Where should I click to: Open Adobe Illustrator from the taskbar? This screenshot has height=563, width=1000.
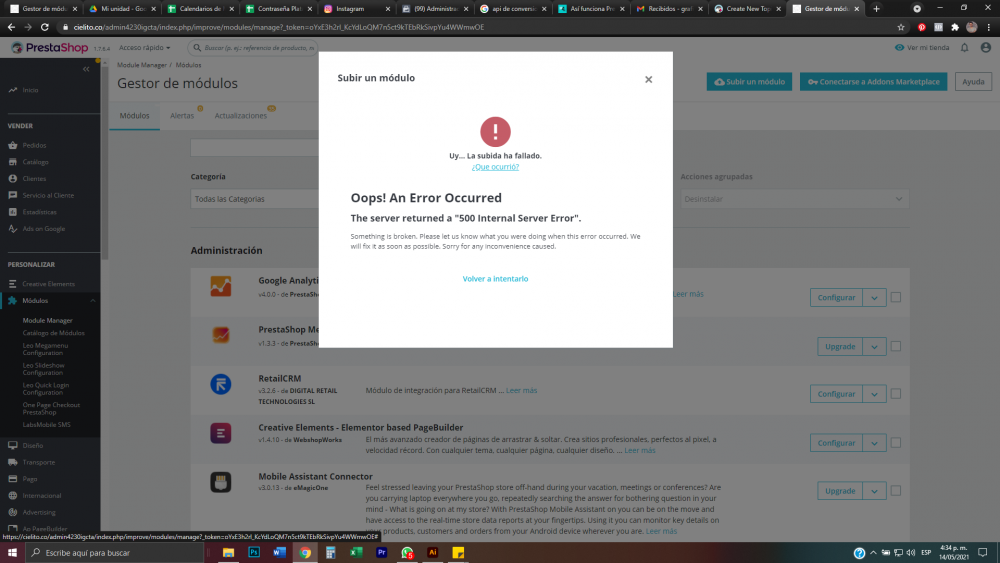(x=432, y=553)
